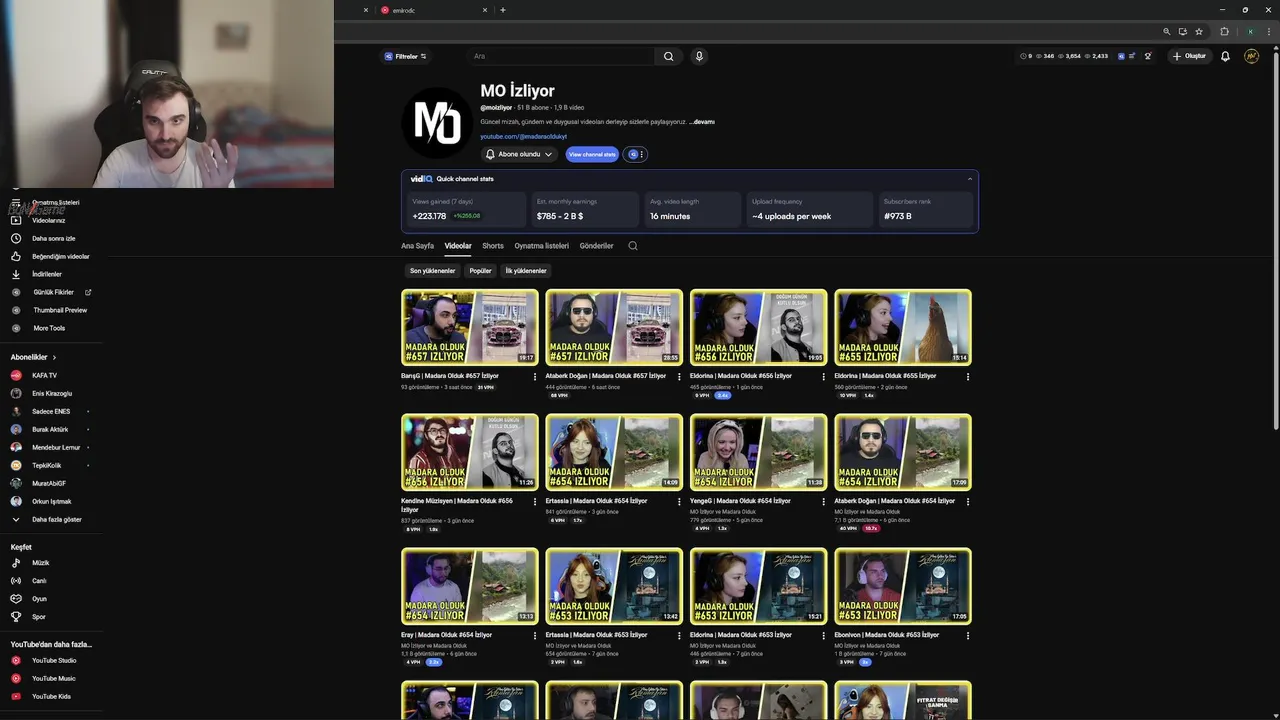
Task: Click Eldorina Madara Olduk #656 video title
Action: point(741,376)
